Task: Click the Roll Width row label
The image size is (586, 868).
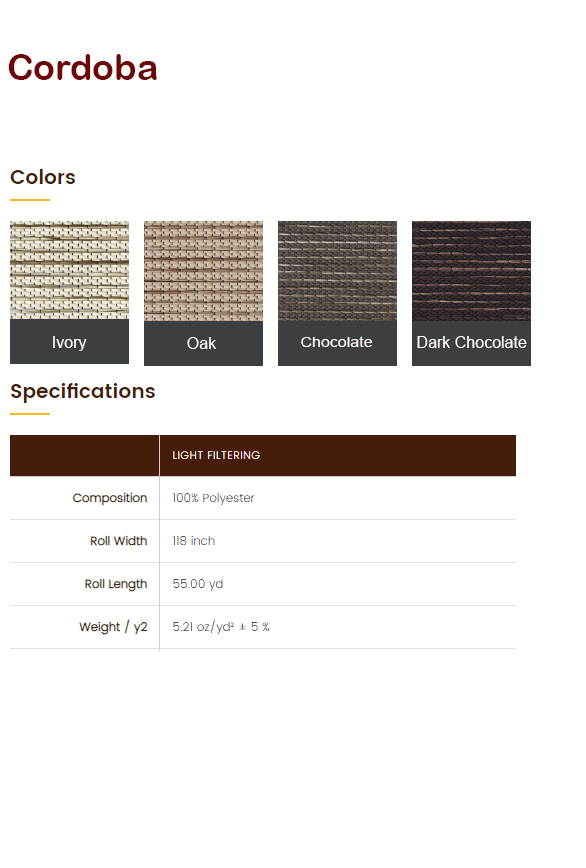Action: (x=118, y=541)
